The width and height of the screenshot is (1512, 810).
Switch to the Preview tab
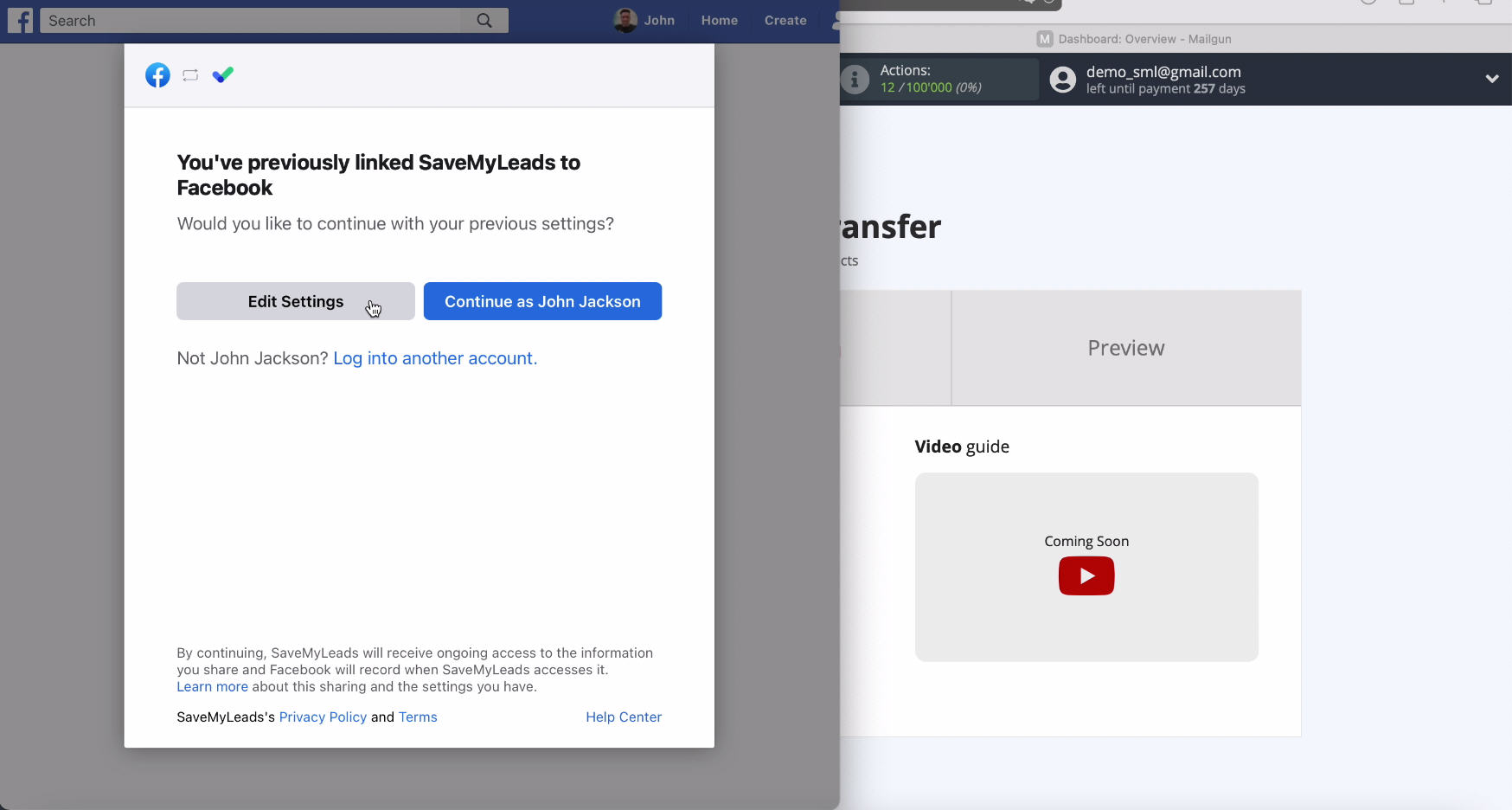(1126, 348)
